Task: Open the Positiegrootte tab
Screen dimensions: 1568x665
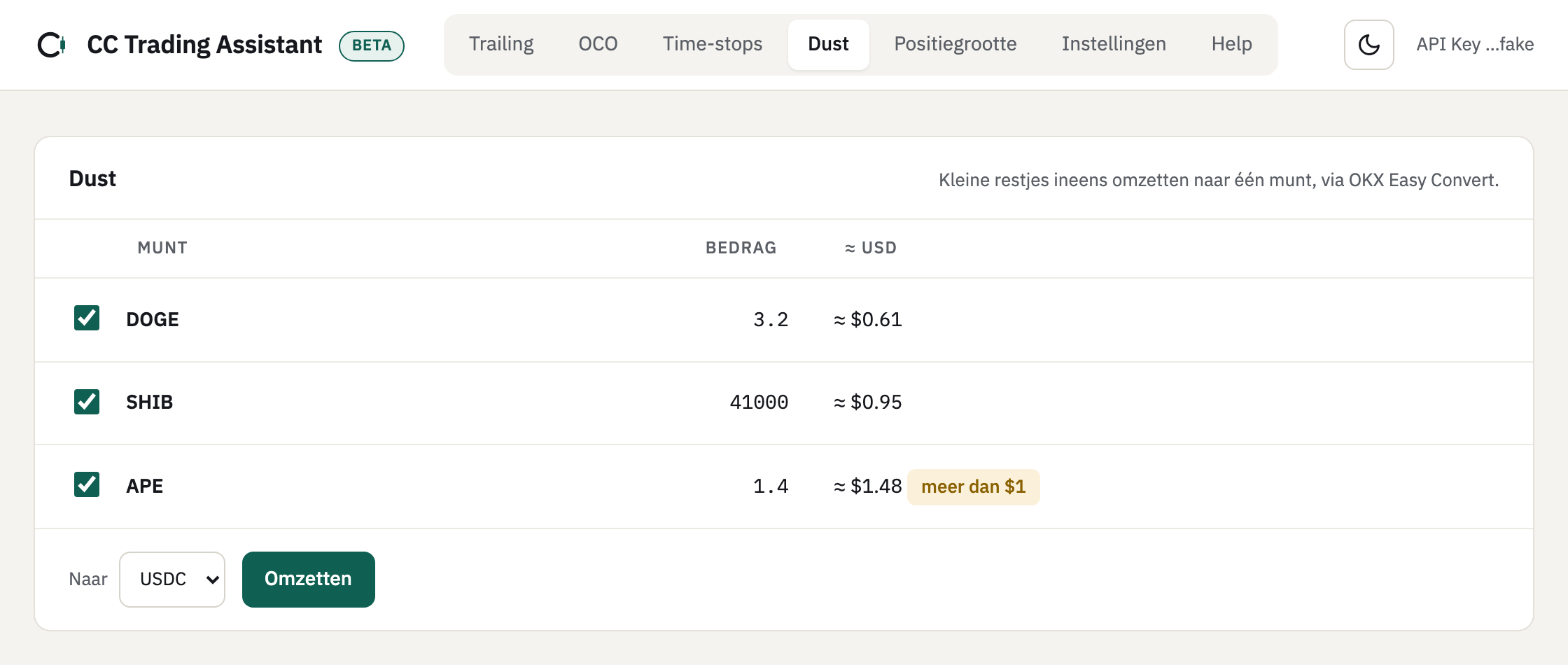Action: pos(955,44)
